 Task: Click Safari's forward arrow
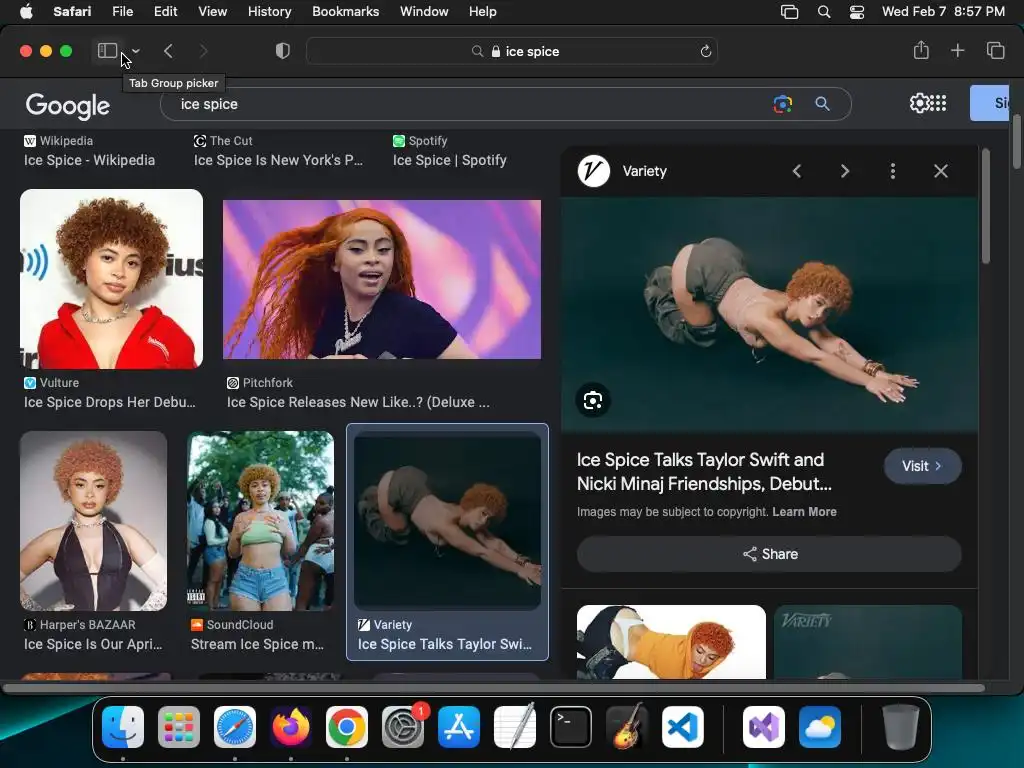(203, 51)
